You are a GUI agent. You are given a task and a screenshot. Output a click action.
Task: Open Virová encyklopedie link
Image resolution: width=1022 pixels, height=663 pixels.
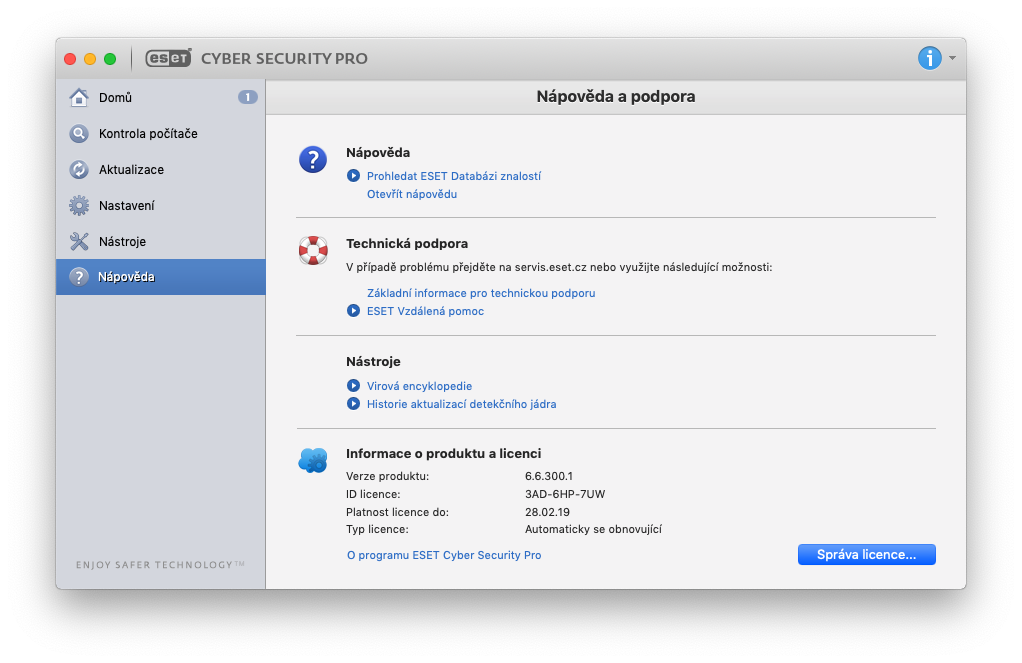coord(419,386)
